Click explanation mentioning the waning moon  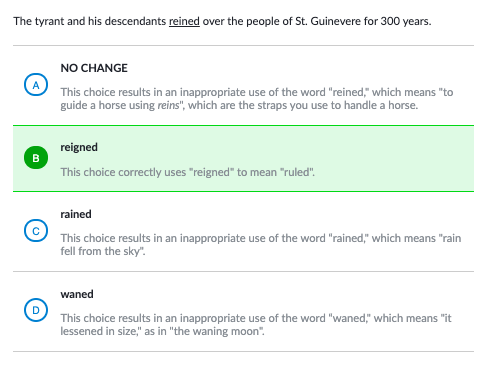coord(256,325)
